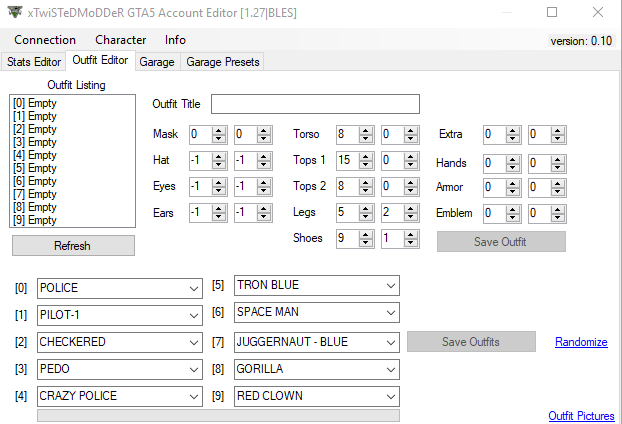Click the first Mask value stepper

click(x=208, y=134)
